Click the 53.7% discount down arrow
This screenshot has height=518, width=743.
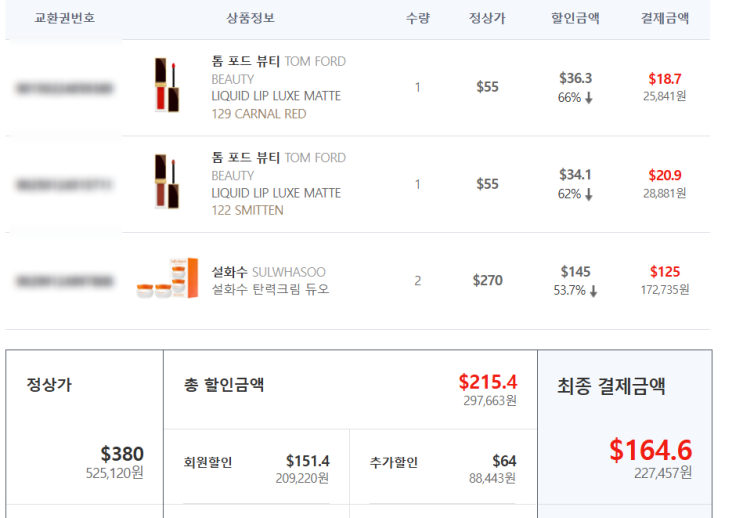tap(593, 291)
